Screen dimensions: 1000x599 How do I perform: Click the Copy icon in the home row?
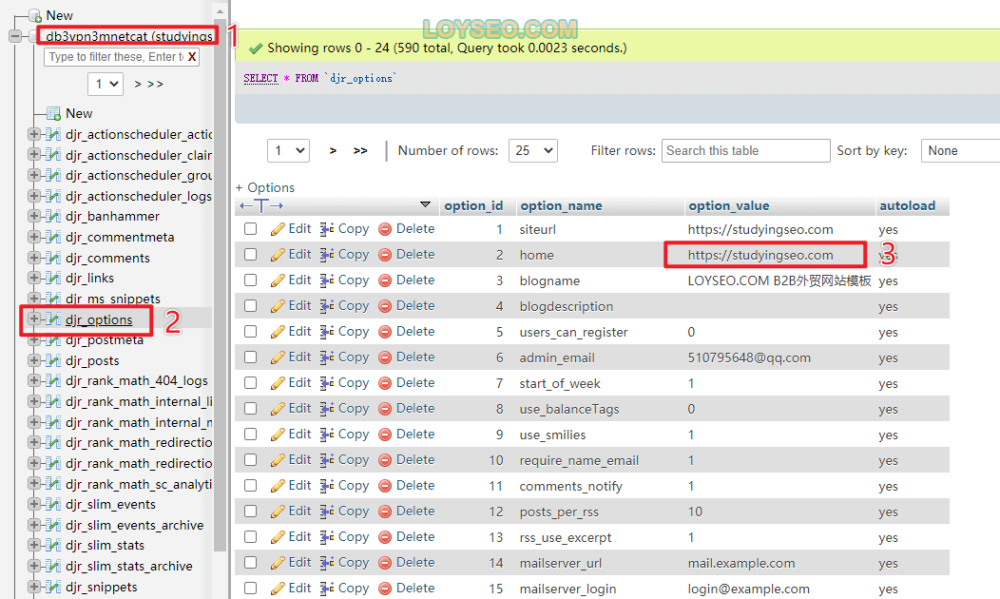point(327,255)
